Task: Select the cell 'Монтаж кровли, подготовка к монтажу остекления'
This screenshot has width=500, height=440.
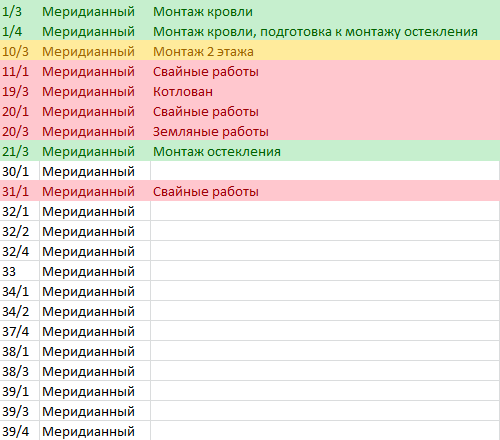Action: (325, 30)
